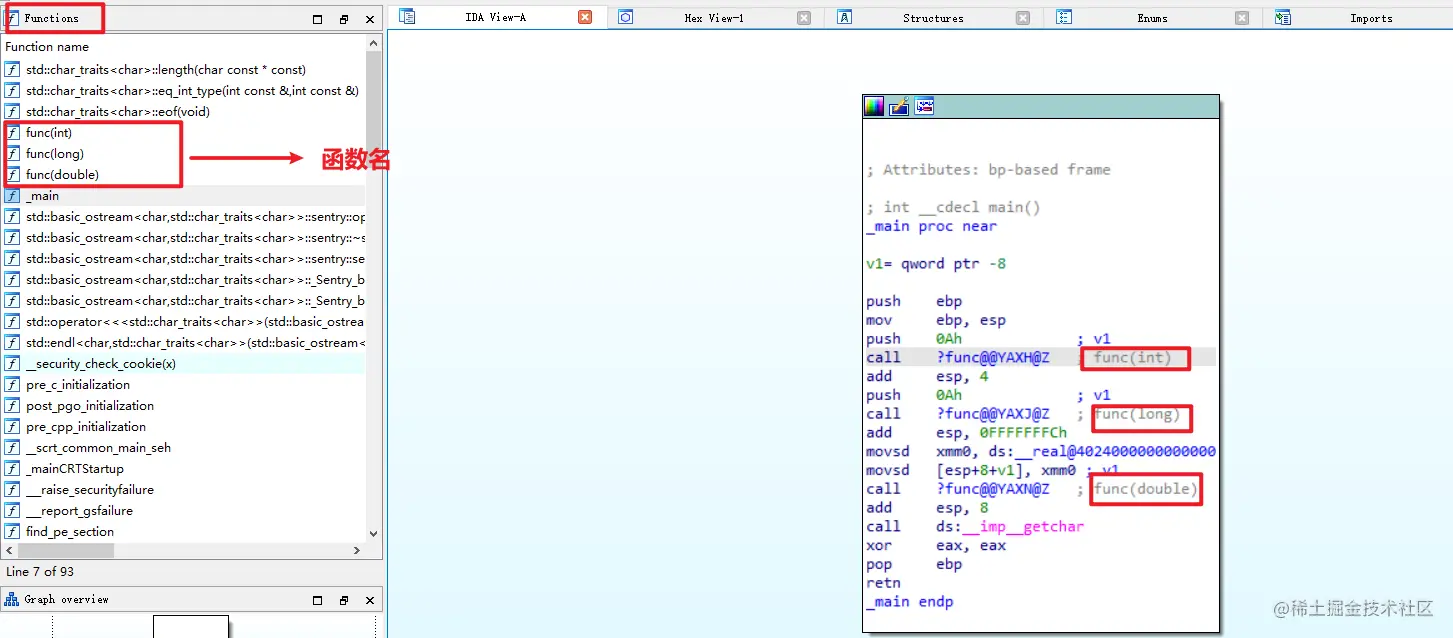Screen dimensions: 1453x638
Task: Sort by the Function name column header
Action: tap(185, 47)
